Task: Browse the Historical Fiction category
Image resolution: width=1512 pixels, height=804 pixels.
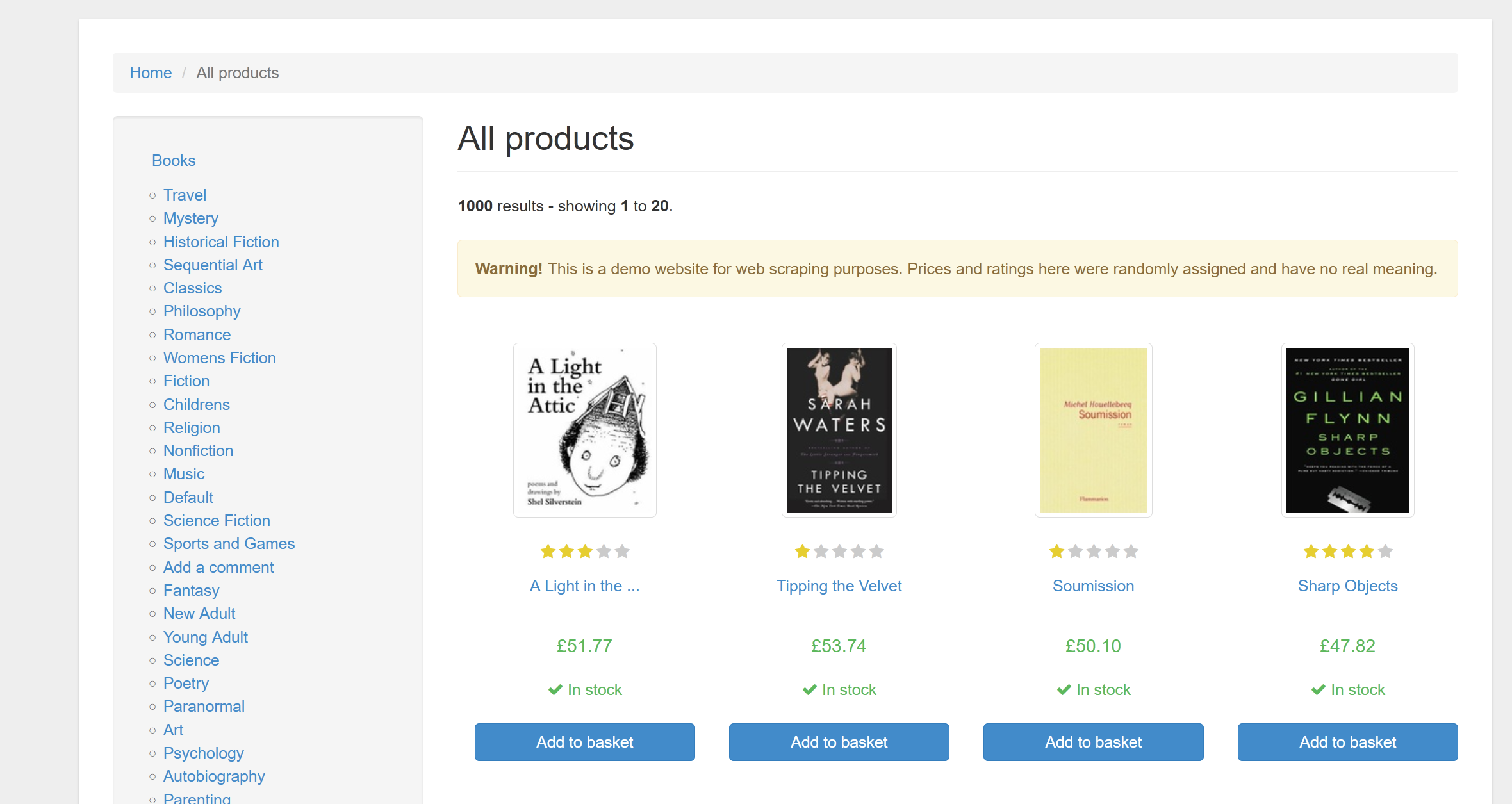Action: tap(221, 242)
